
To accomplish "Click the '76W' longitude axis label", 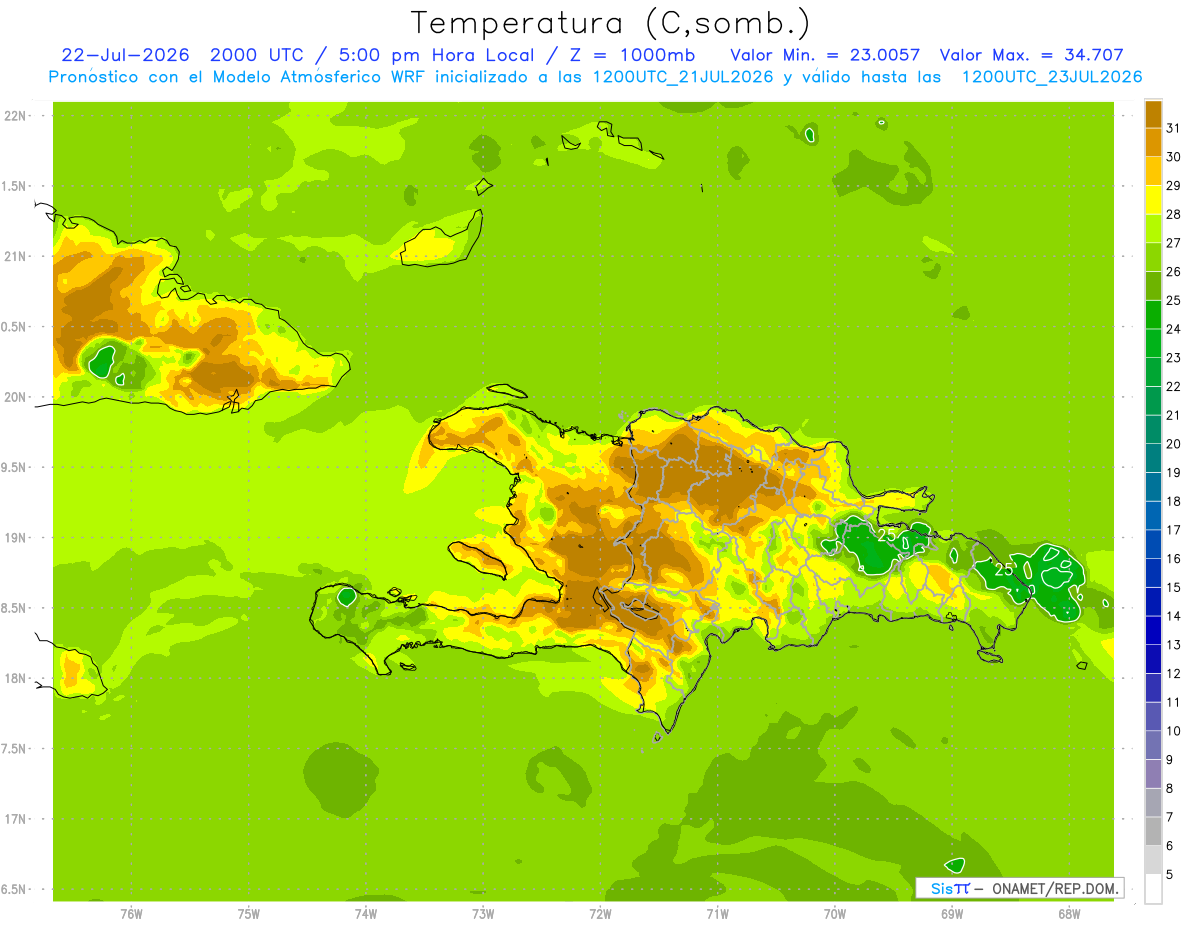I will (131, 913).
